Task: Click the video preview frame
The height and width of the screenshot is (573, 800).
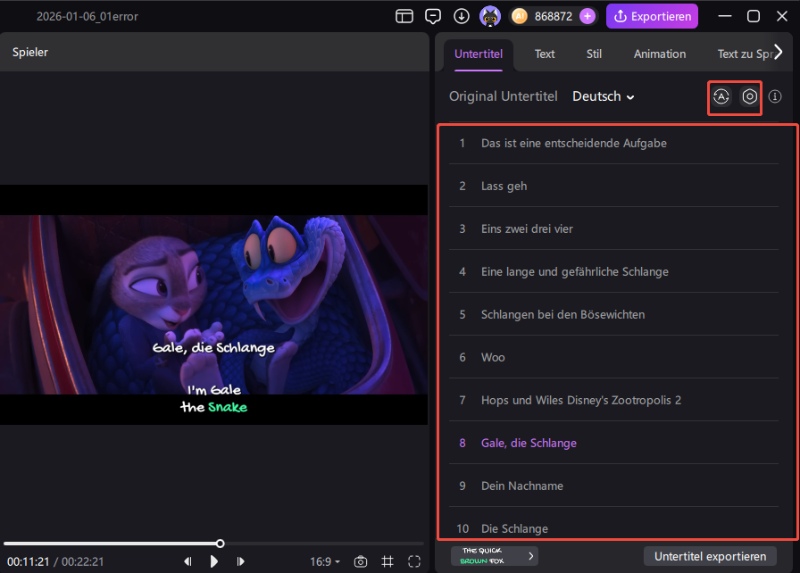Action: click(214, 305)
